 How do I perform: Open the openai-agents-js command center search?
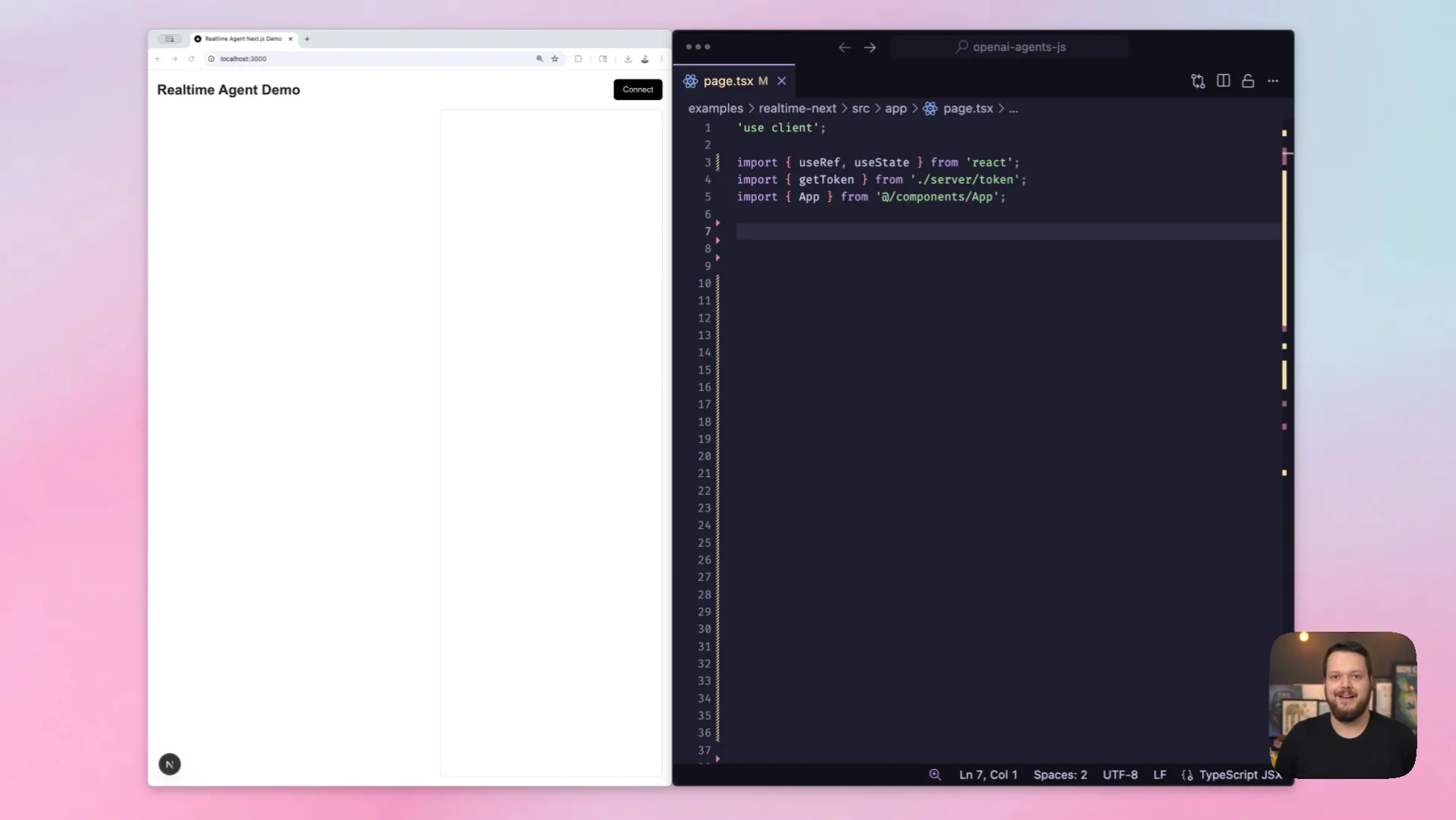(1010, 47)
